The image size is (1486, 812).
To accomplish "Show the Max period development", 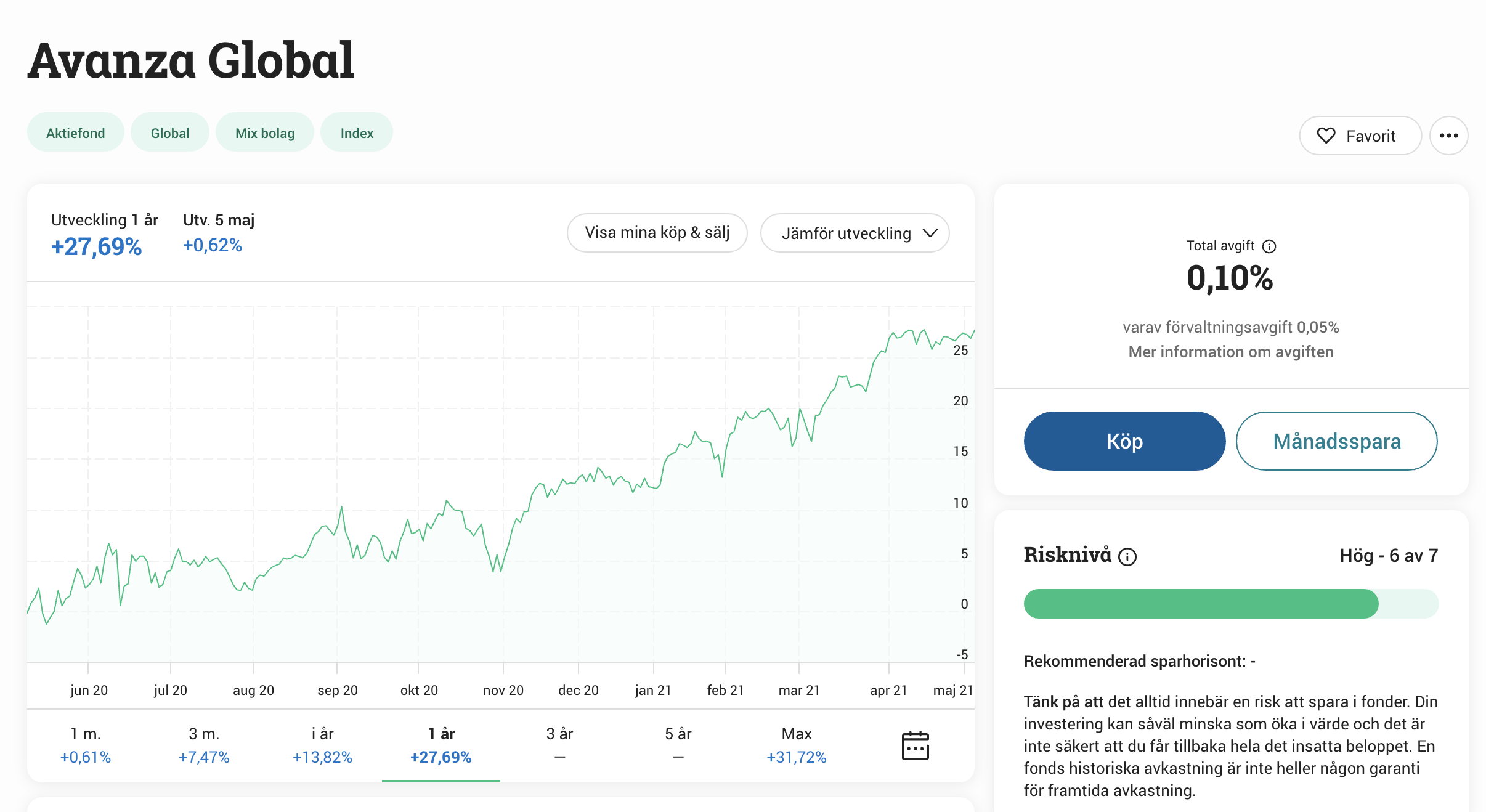I will point(796,745).
